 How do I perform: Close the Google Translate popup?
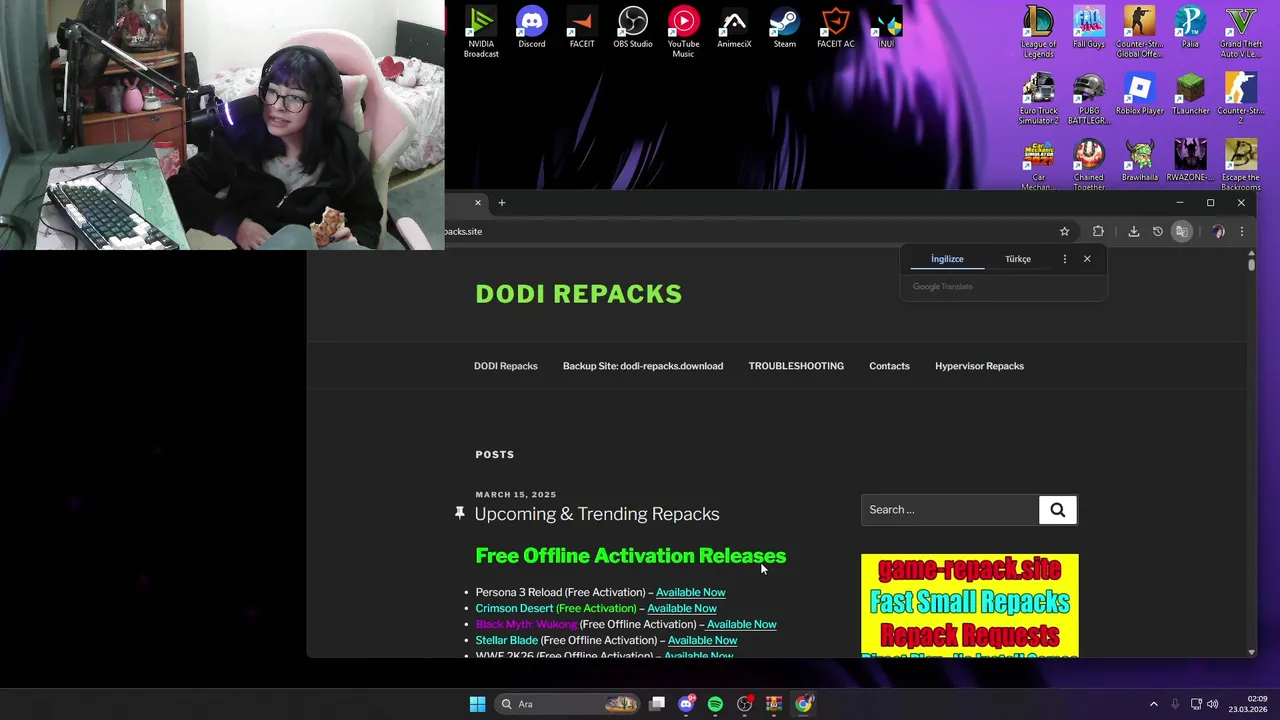click(x=1087, y=259)
